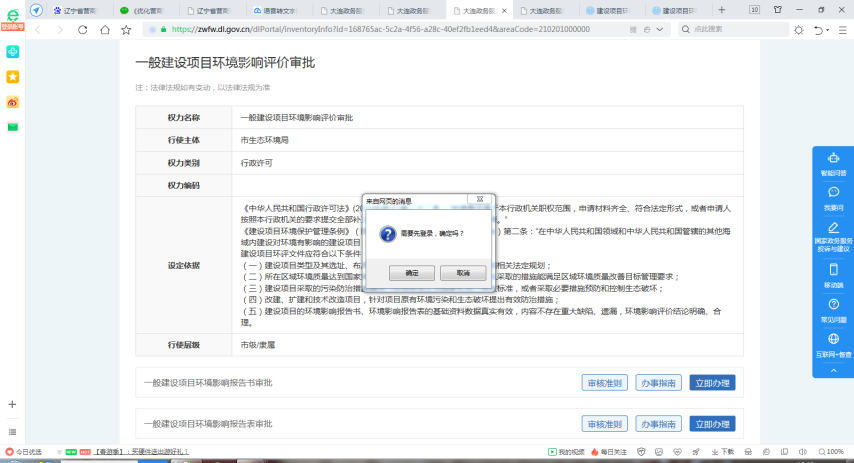Switch to last 建设项目环 tab
This screenshot has width=854, height=463.
pos(677,10)
